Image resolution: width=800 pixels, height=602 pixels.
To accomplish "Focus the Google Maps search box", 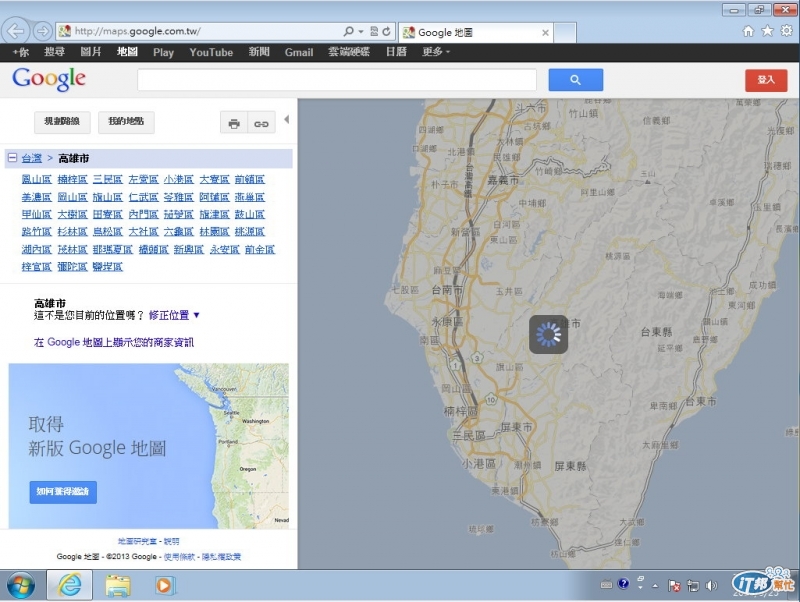I will tap(337, 80).
